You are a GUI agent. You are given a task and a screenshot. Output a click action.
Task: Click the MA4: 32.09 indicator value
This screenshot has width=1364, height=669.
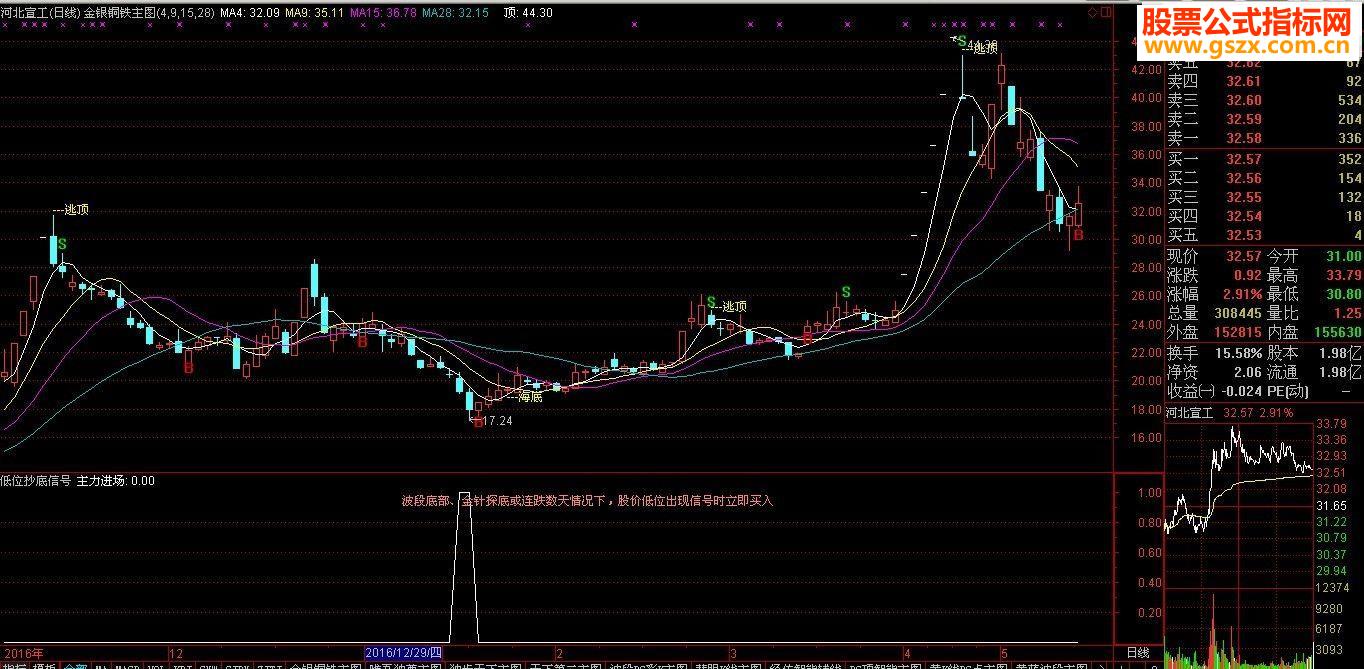click(250, 13)
